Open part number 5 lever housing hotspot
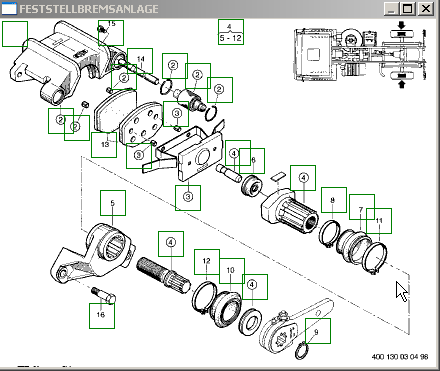This screenshot has height=371, width=440. [113, 203]
